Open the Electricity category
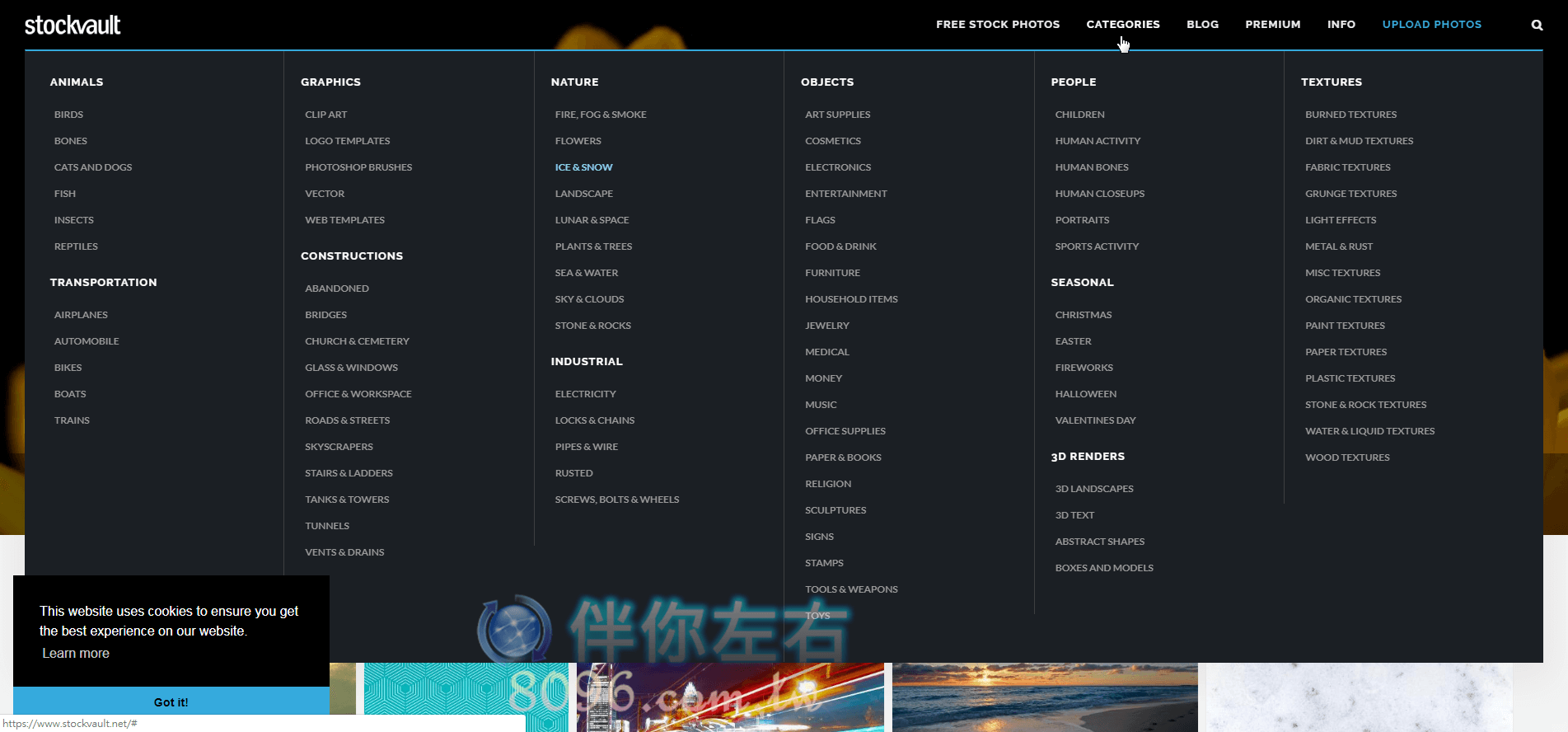Image resolution: width=1568 pixels, height=732 pixels. coord(586,394)
